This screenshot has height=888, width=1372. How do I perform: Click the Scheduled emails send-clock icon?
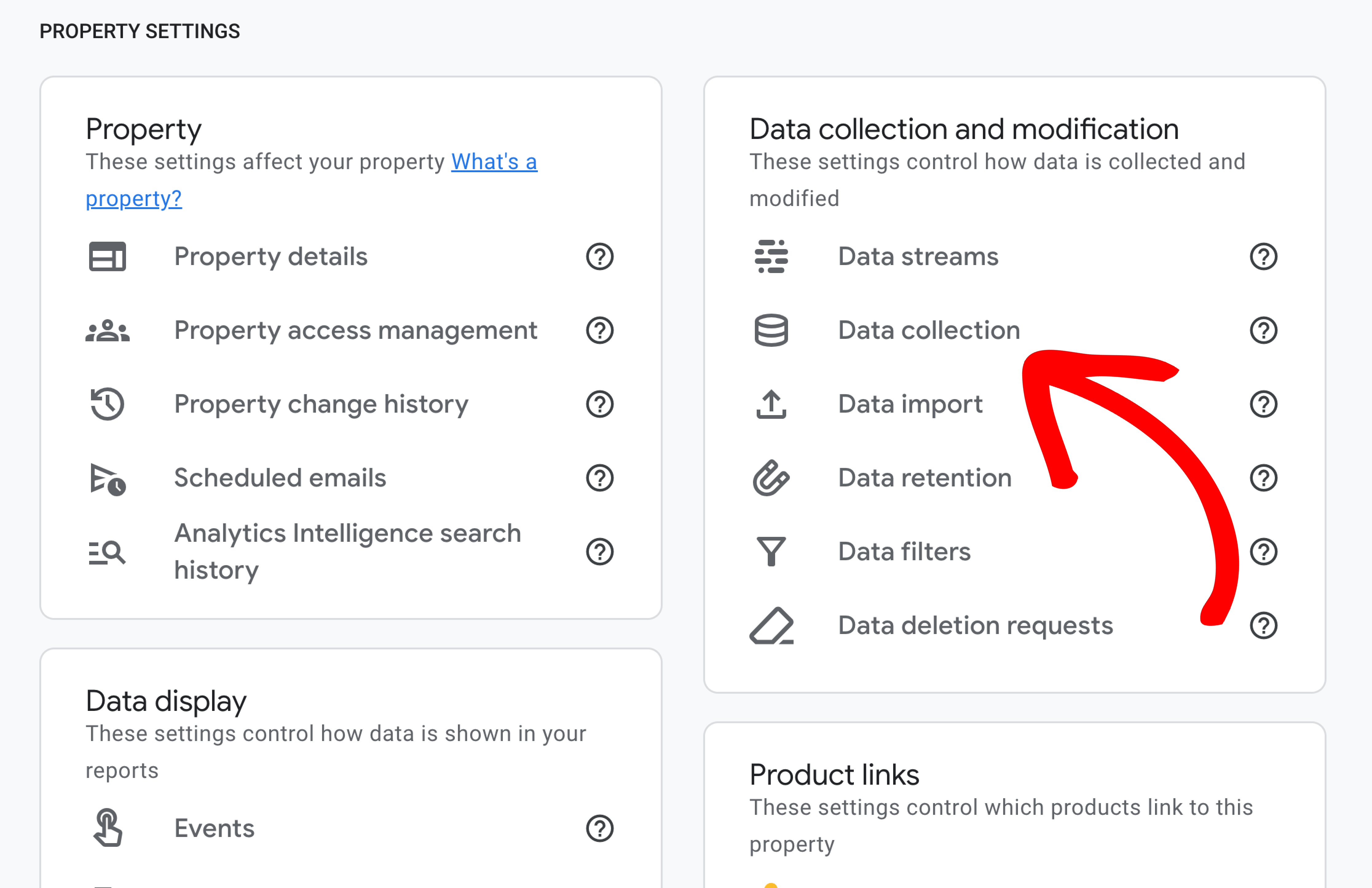click(x=108, y=479)
